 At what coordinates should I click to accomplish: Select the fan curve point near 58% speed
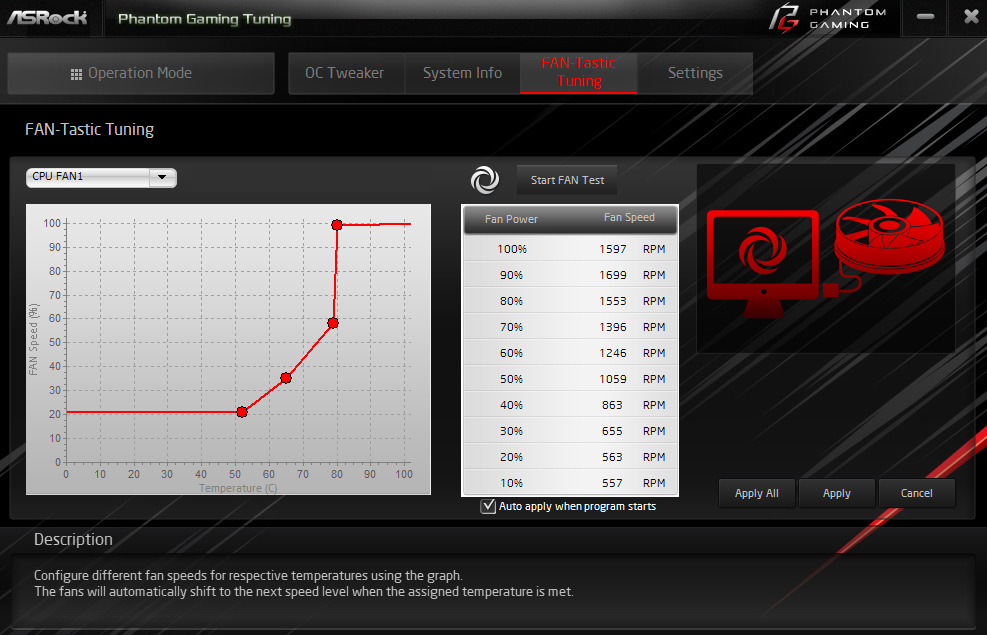[x=333, y=323]
